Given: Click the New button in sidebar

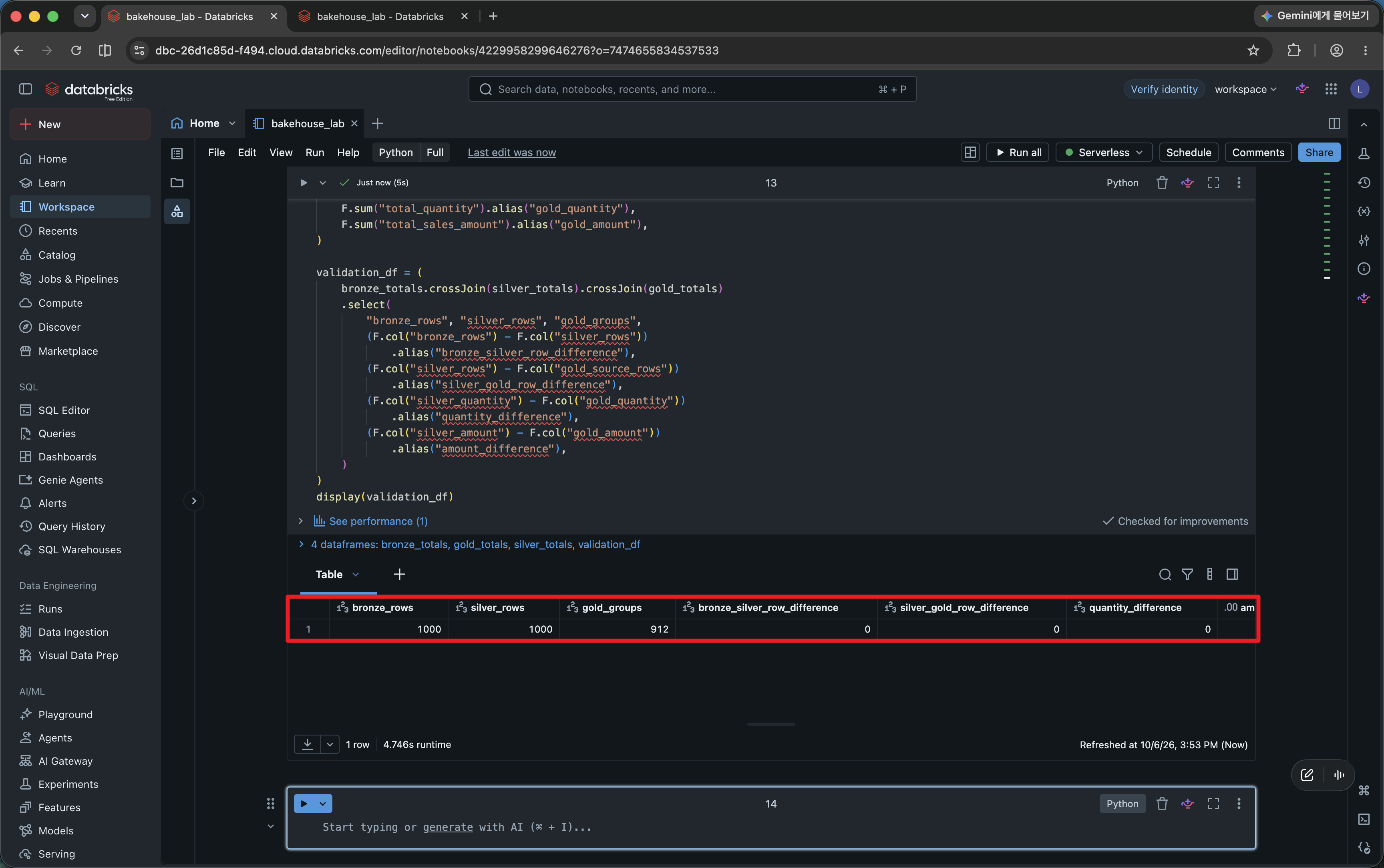Looking at the screenshot, I should [80, 124].
